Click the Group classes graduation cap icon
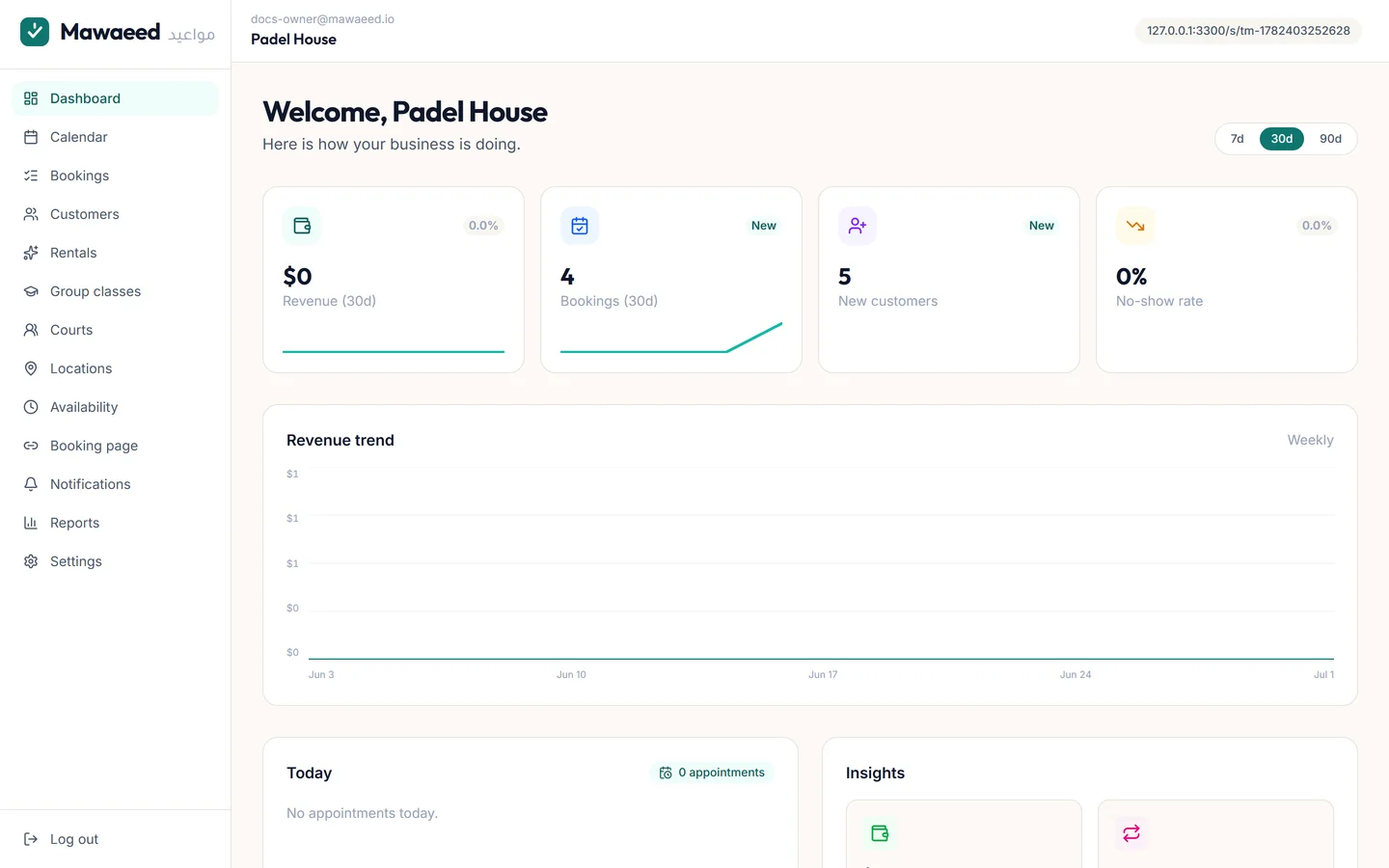1389x868 pixels. (31, 291)
